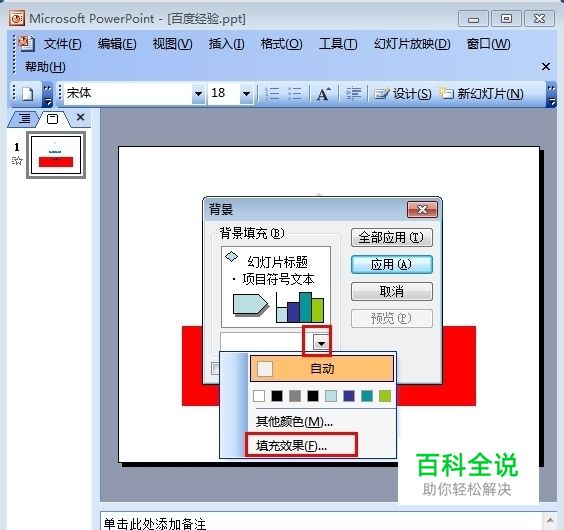Choose 其他颜色 from the color menu
Screen dimensions: 564x530
294,421
